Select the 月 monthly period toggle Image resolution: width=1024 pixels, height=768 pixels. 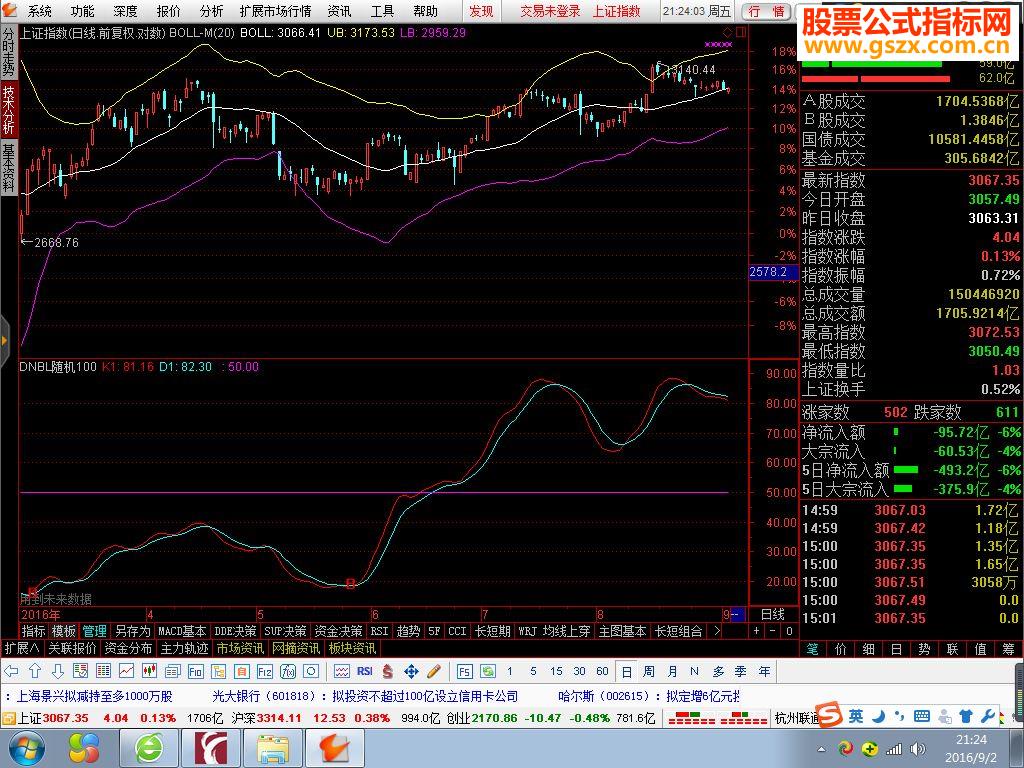pyautogui.click(x=672, y=671)
